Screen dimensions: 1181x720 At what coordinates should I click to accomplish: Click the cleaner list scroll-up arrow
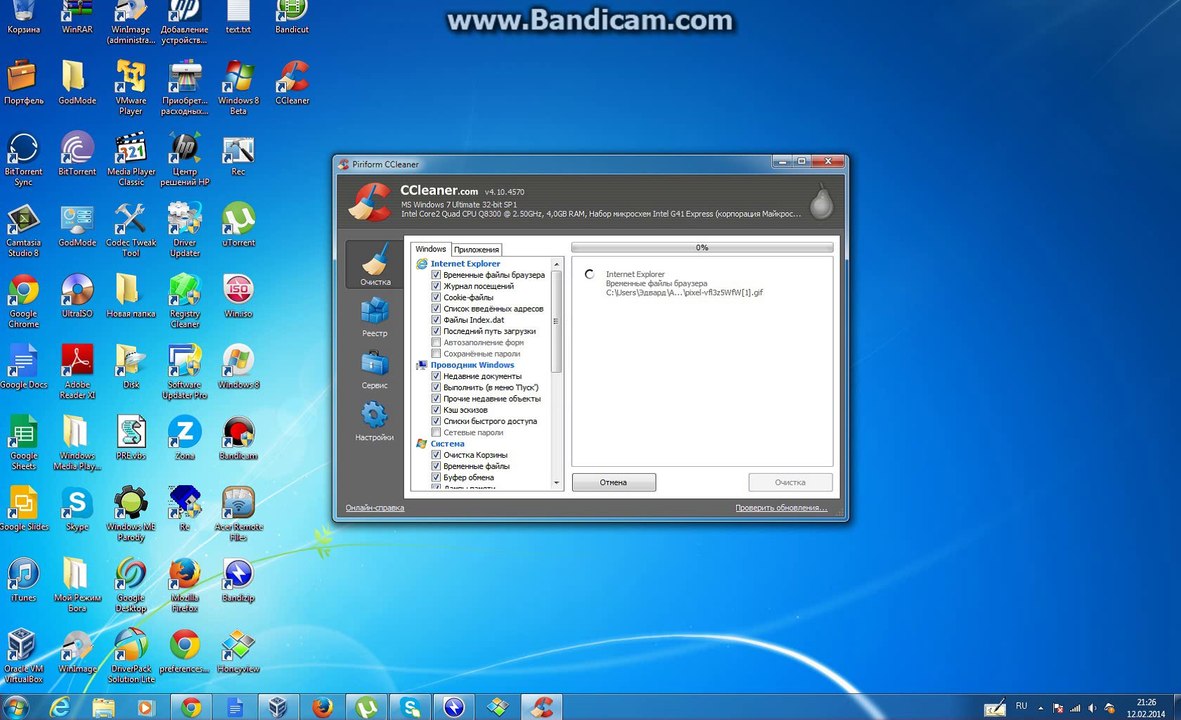click(x=557, y=264)
